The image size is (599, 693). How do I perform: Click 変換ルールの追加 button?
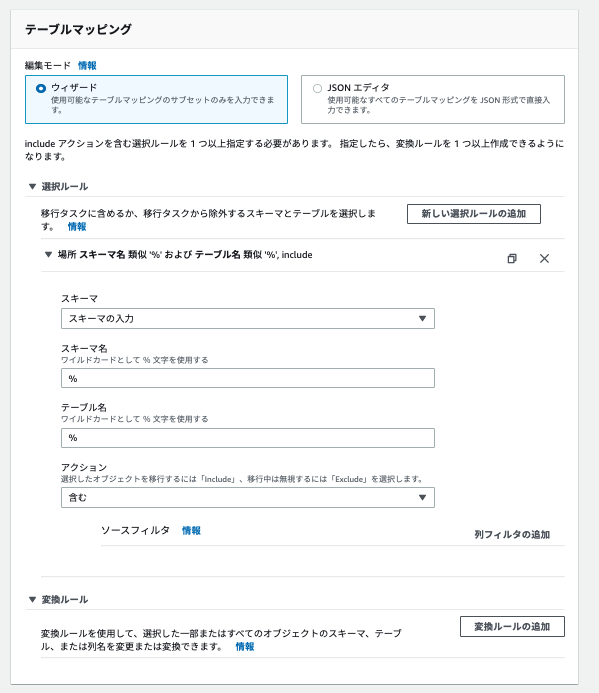click(512, 627)
